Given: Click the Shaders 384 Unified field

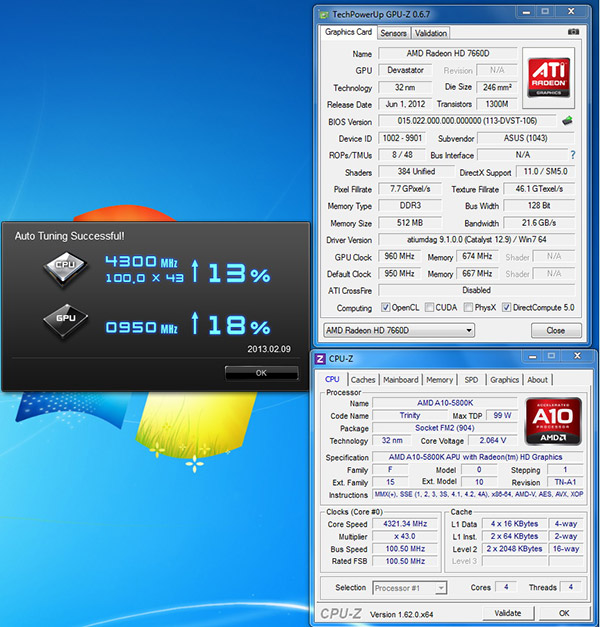Looking at the screenshot, I should [x=416, y=171].
